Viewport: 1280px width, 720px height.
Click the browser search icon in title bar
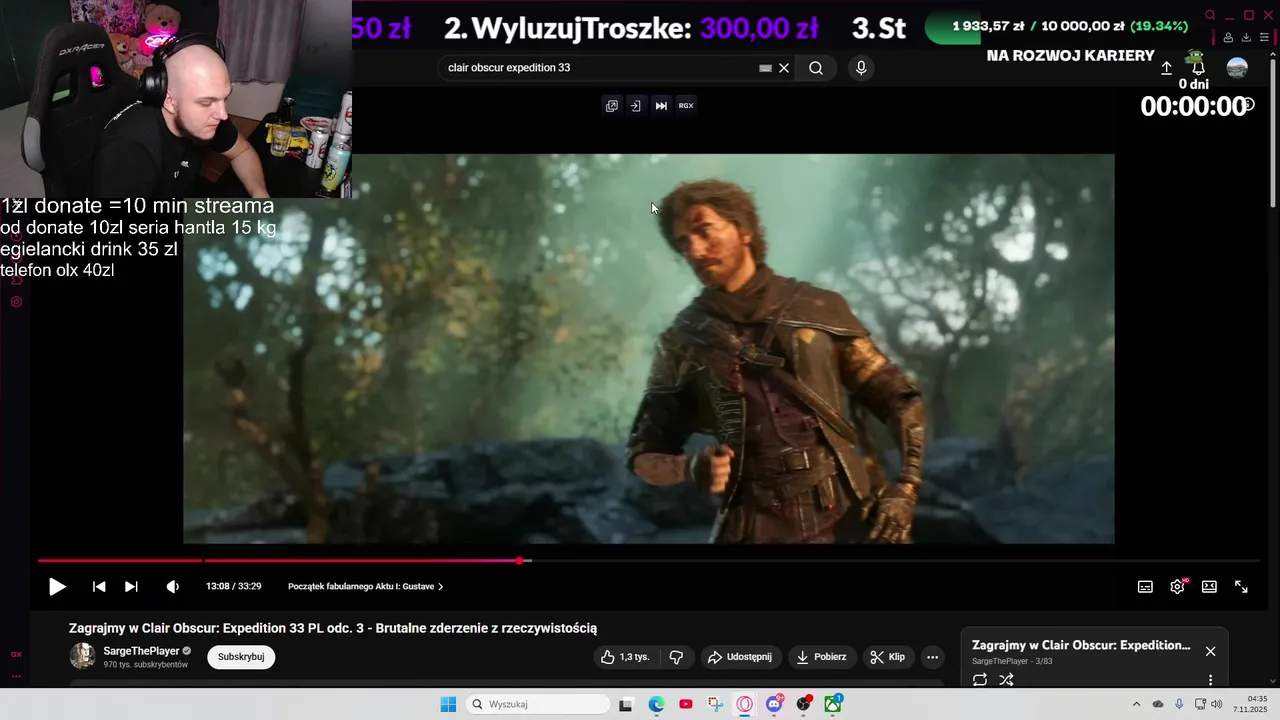[1210, 15]
